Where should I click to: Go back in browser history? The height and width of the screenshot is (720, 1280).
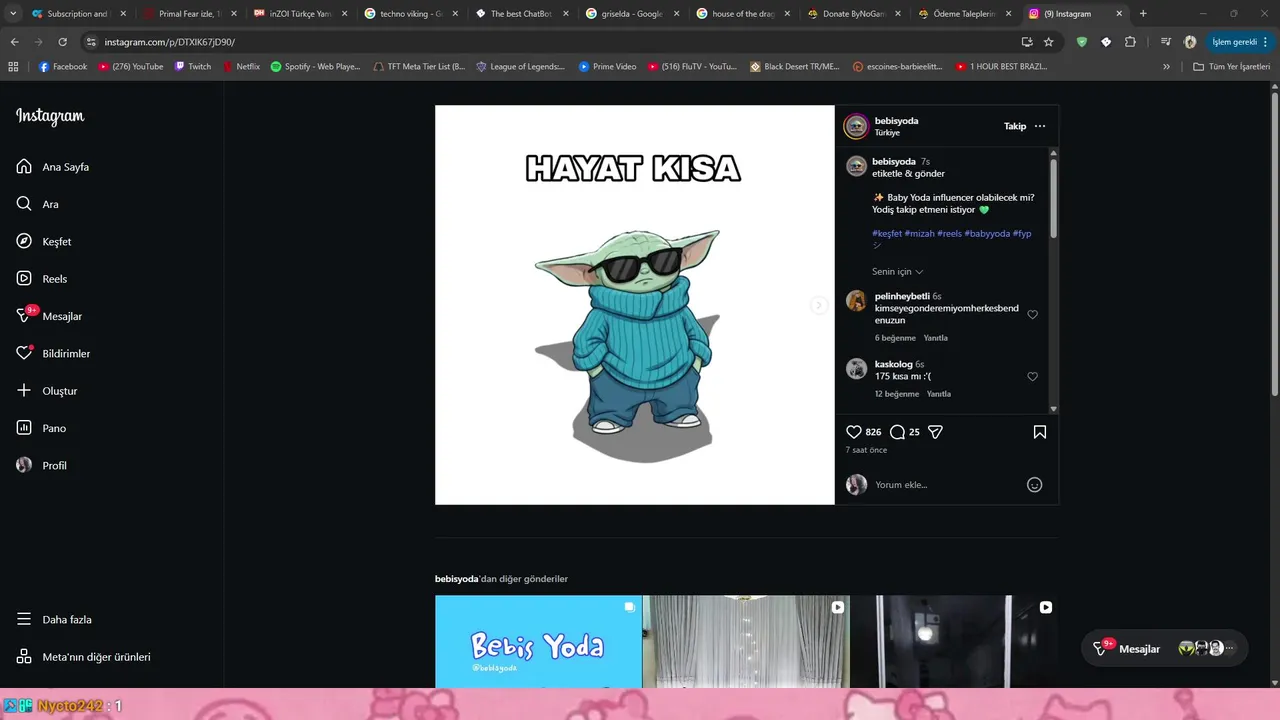(14, 42)
